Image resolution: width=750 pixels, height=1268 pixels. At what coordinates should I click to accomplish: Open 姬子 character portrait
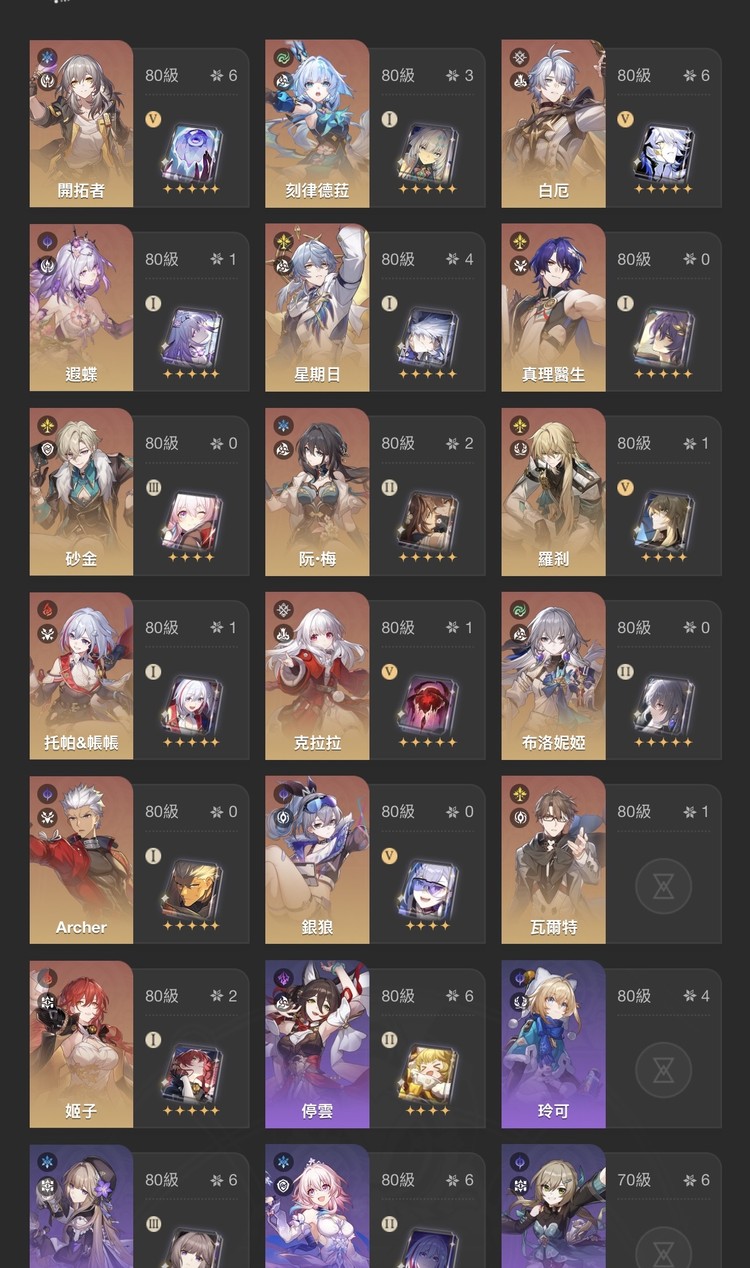click(x=81, y=1044)
